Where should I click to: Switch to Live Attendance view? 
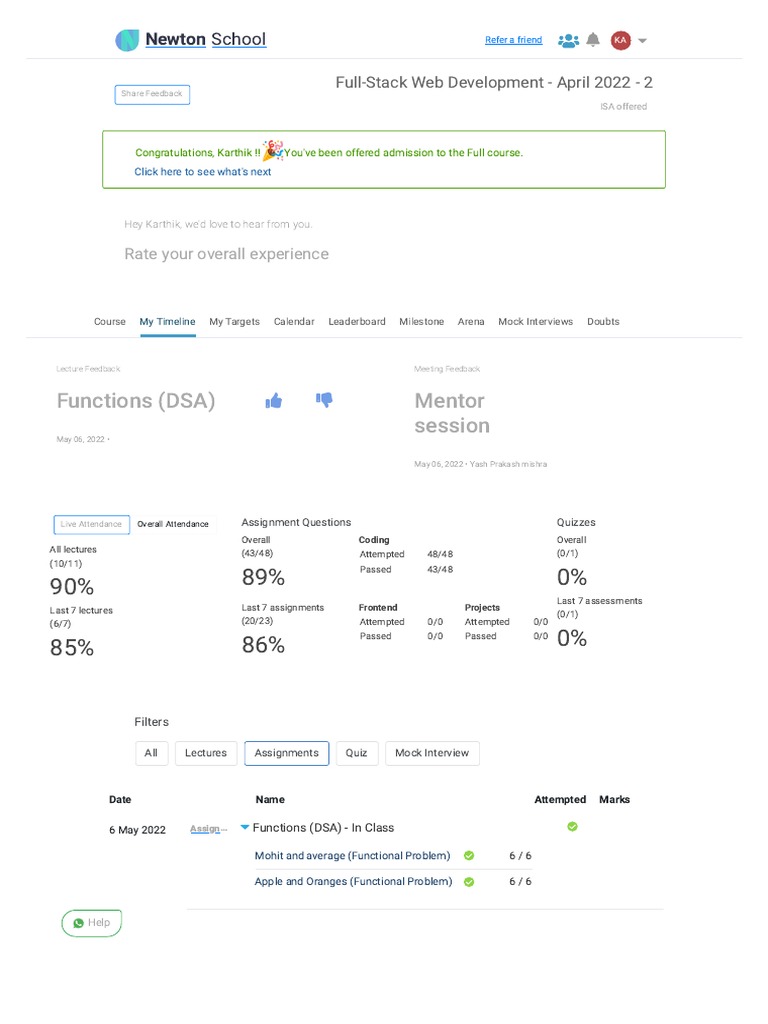pos(91,524)
